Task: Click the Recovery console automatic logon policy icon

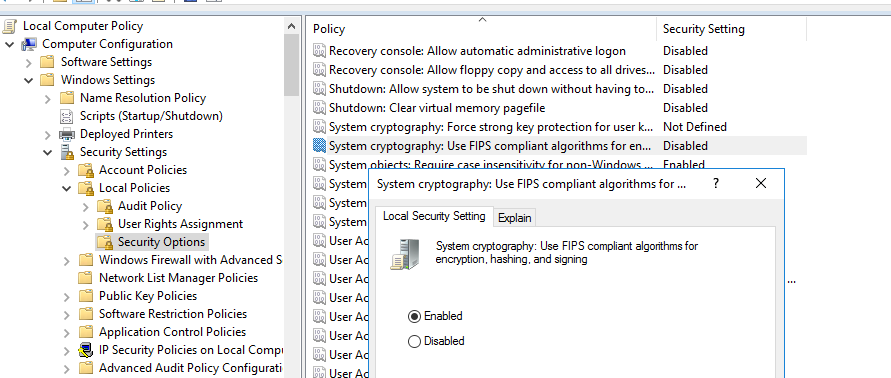Action: coord(319,51)
